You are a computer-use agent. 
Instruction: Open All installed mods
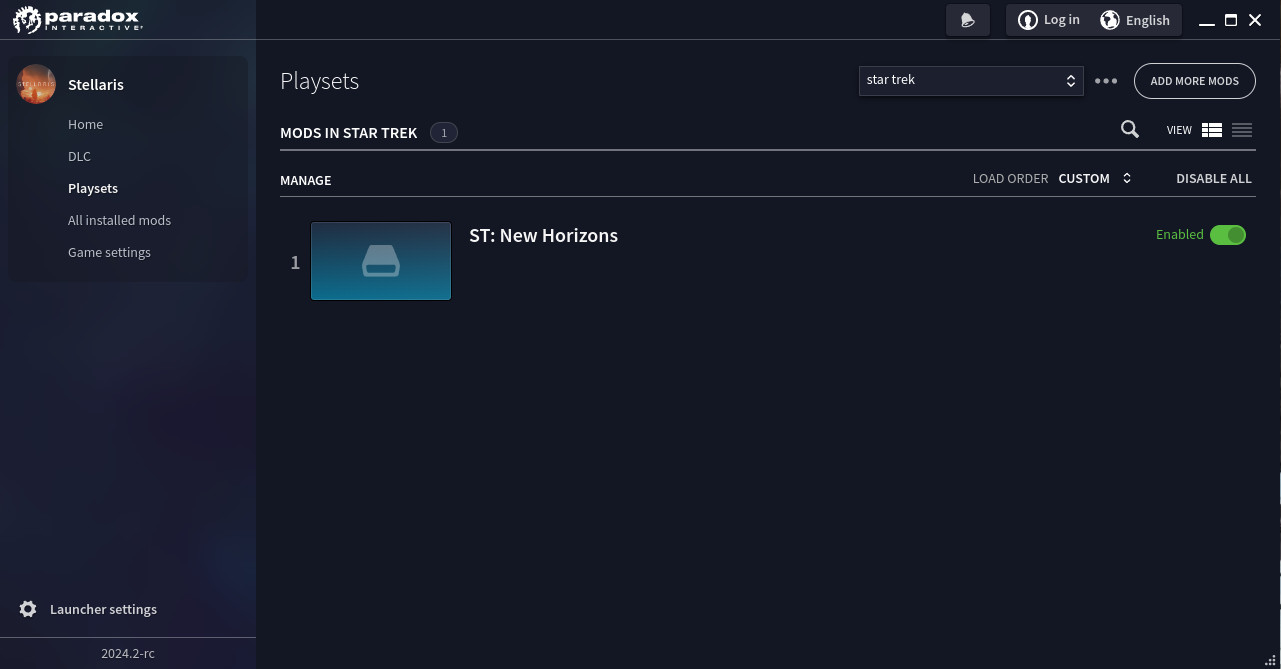(x=119, y=220)
